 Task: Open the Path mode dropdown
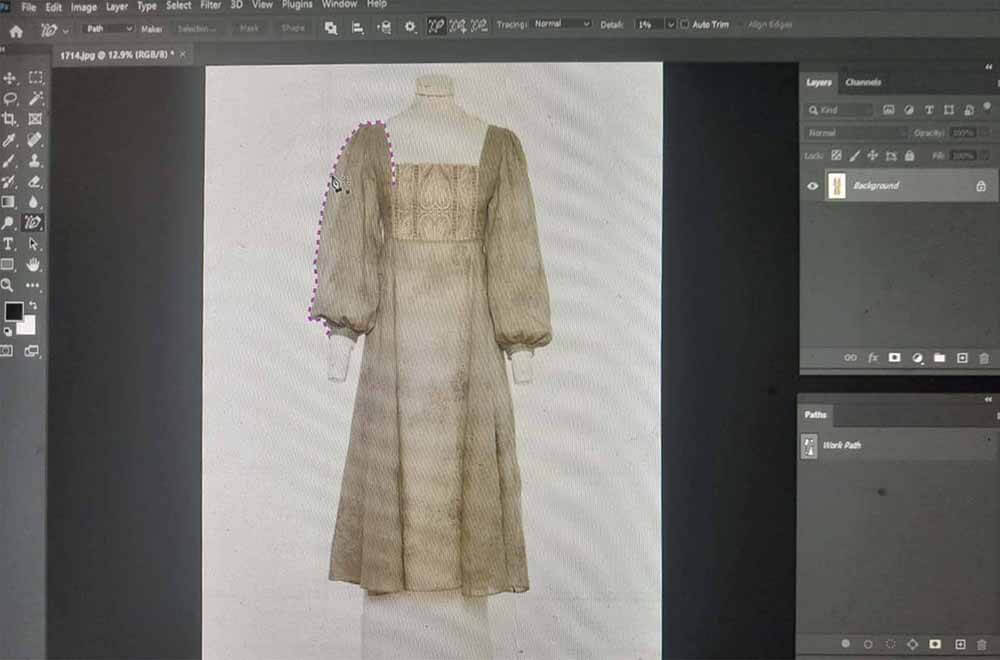point(108,29)
